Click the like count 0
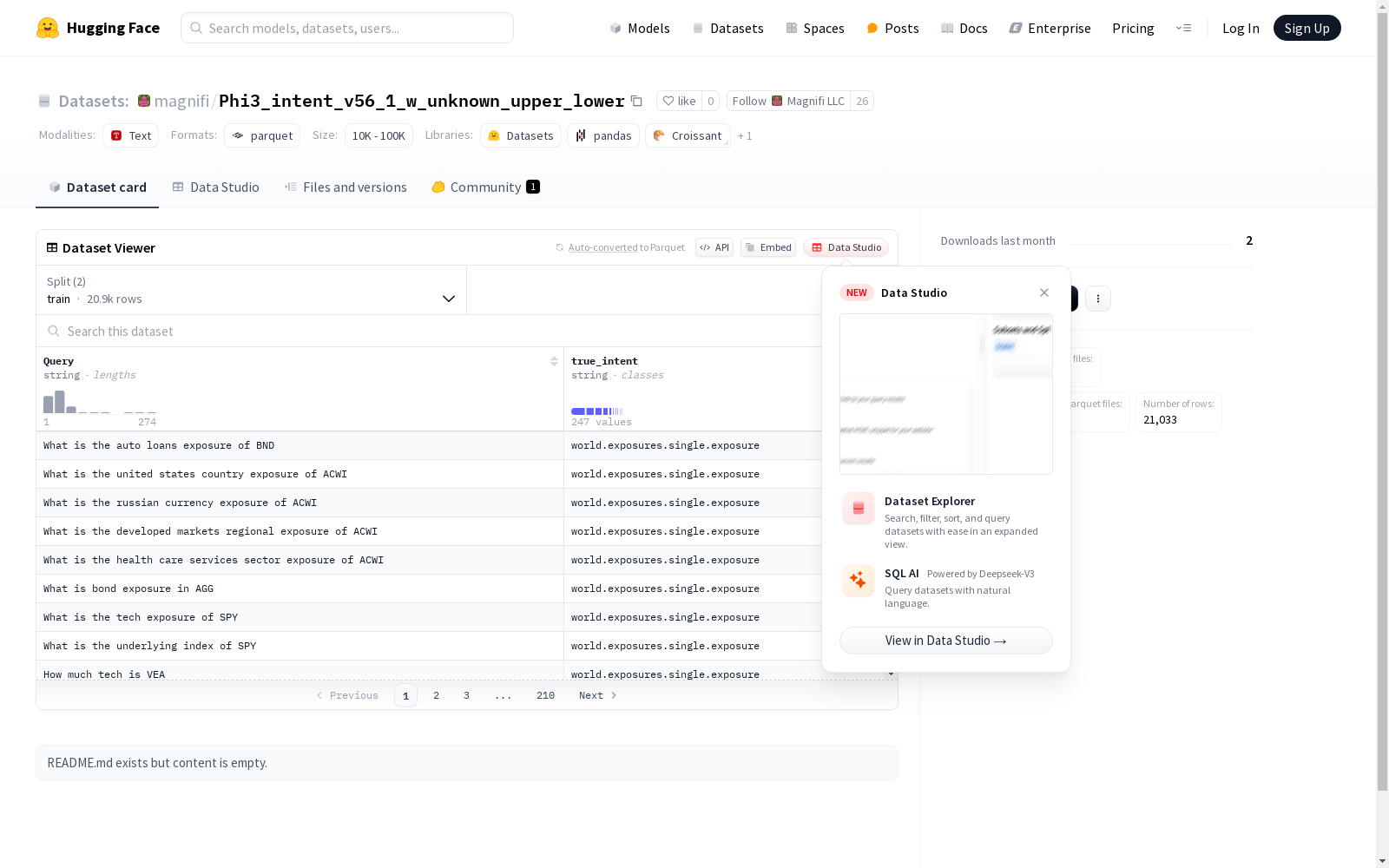The height and width of the screenshot is (868, 1389). (710, 101)
